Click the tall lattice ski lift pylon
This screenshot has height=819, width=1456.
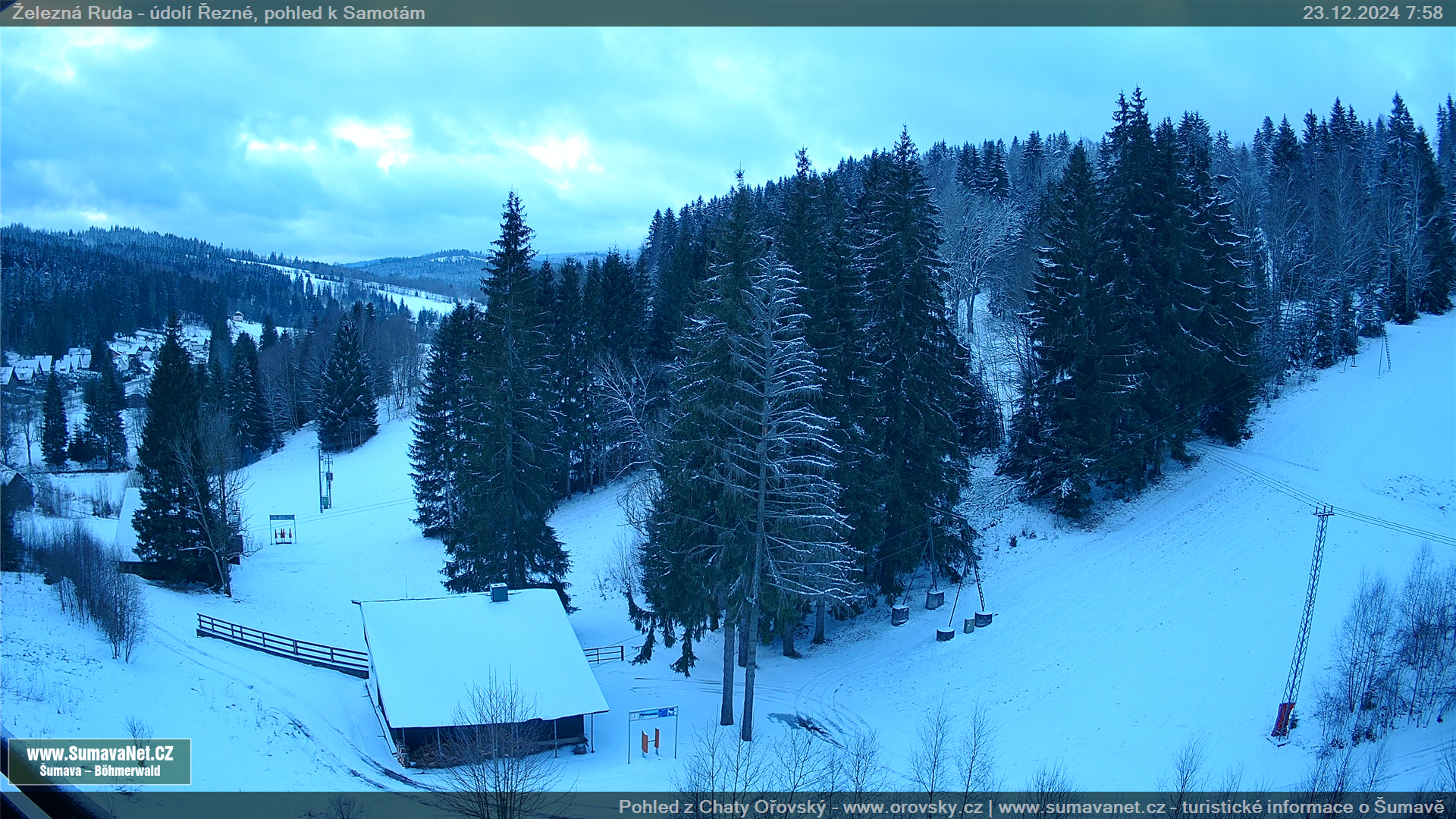[x=1307, y=607]
